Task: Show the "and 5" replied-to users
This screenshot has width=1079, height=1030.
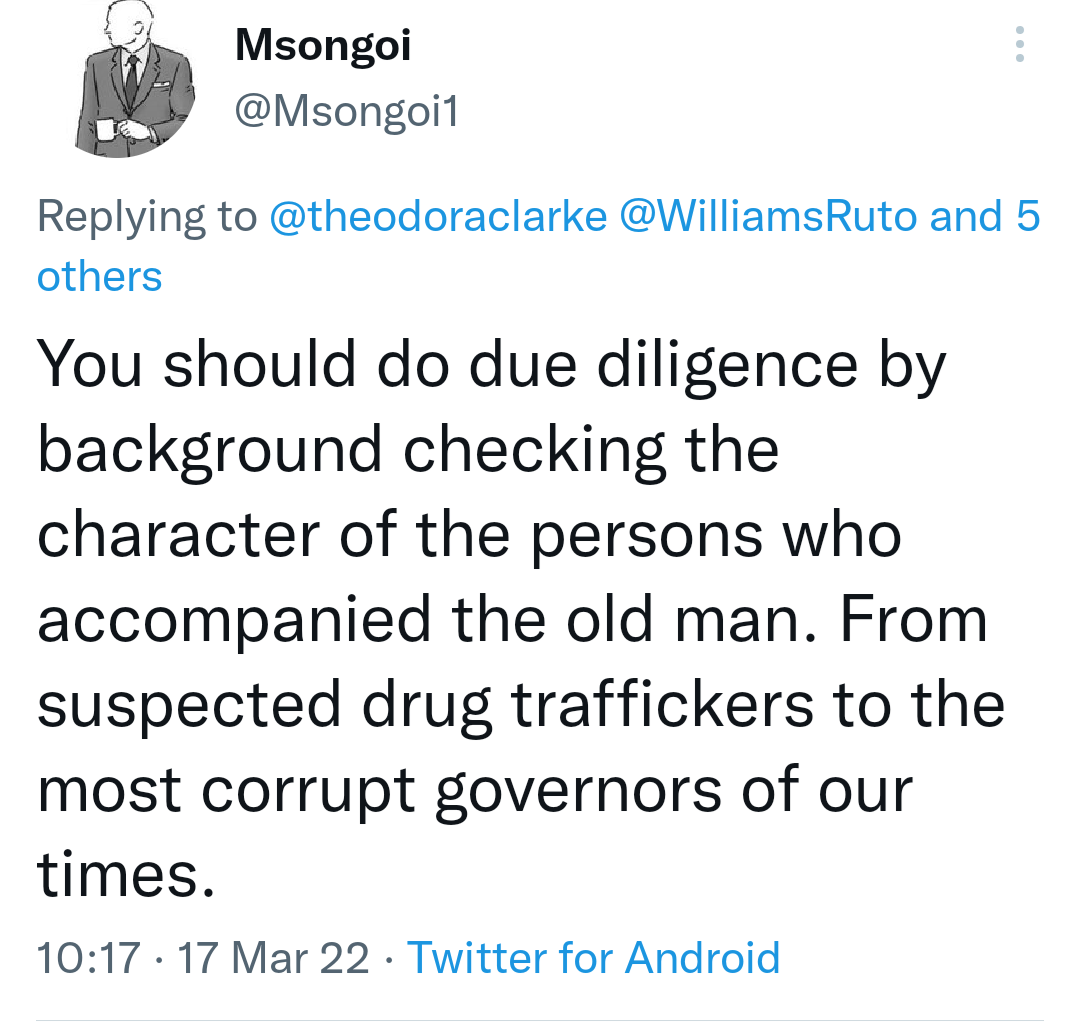Action: (985, 217)
